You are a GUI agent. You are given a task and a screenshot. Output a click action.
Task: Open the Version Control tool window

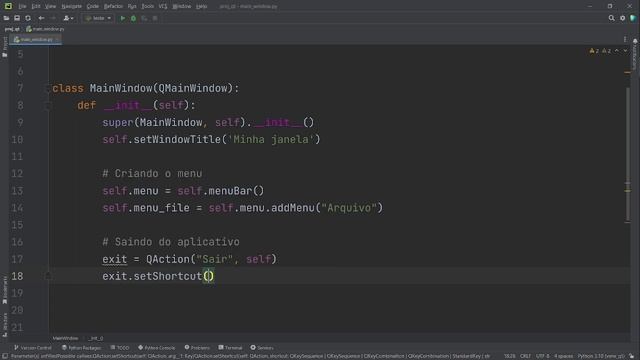(x=33, y=348)
